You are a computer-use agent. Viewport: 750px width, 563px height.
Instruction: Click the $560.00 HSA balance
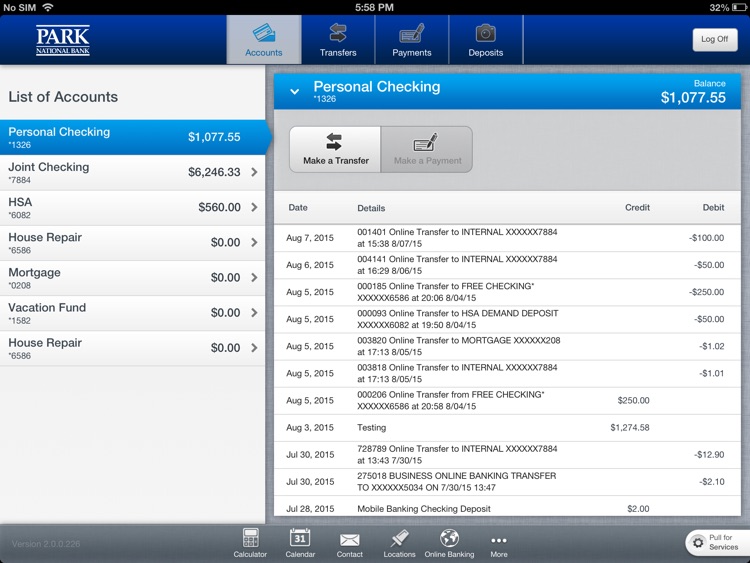tap(220, 207)
